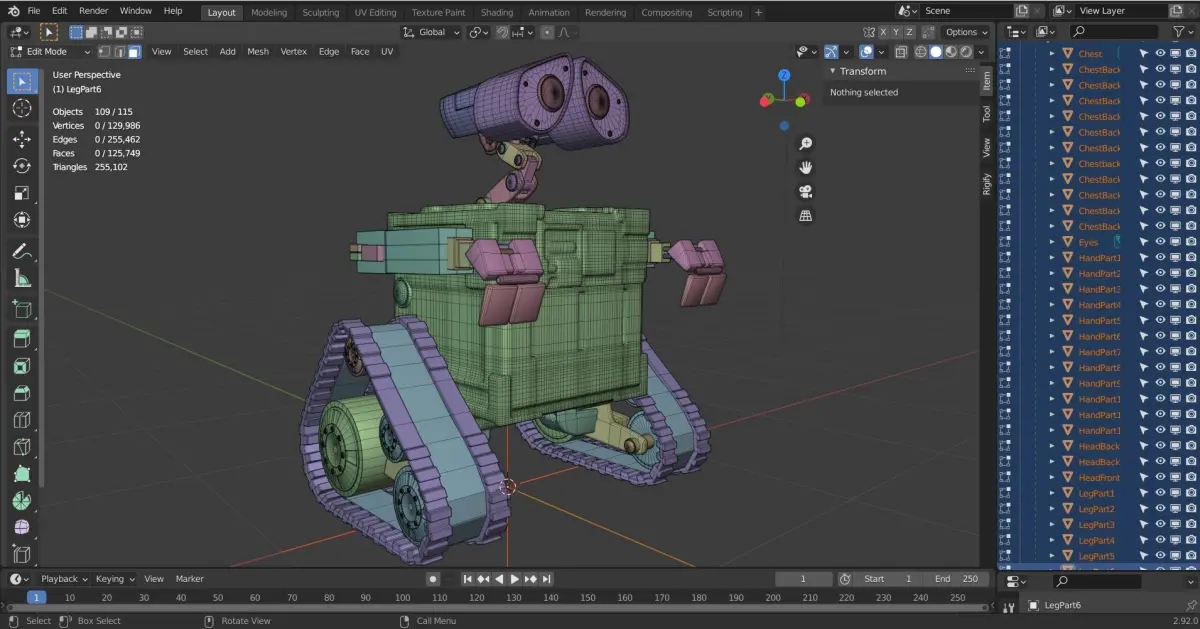
Task: Select the Select Box tool in toolbar
Action: pos(22,81)
